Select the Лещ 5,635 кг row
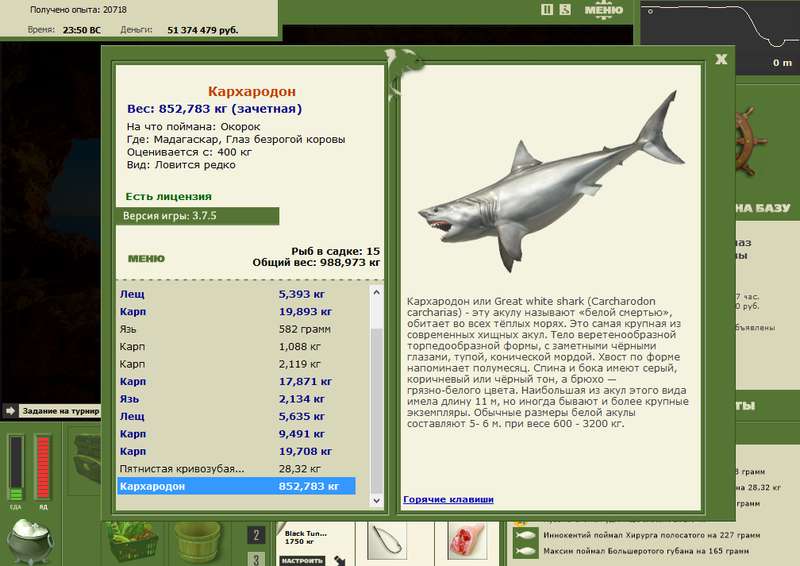This screenshot has width=800, height=566. pyautogui.click(x=236, y=416)
